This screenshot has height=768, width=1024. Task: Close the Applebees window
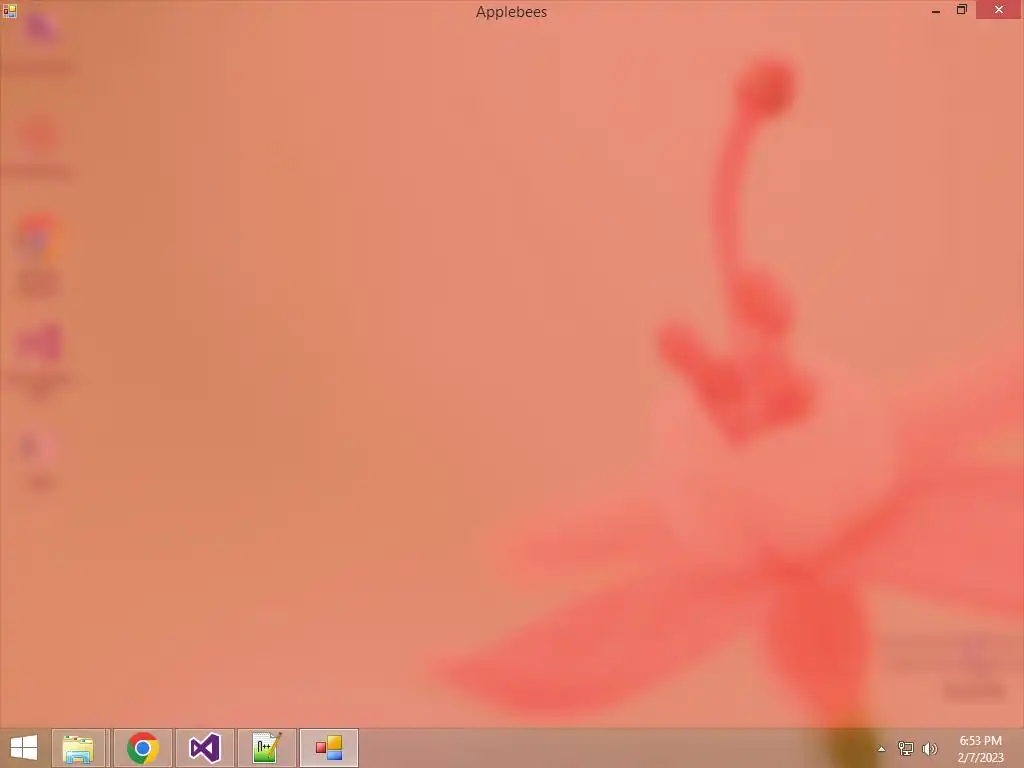pos(999,10)
